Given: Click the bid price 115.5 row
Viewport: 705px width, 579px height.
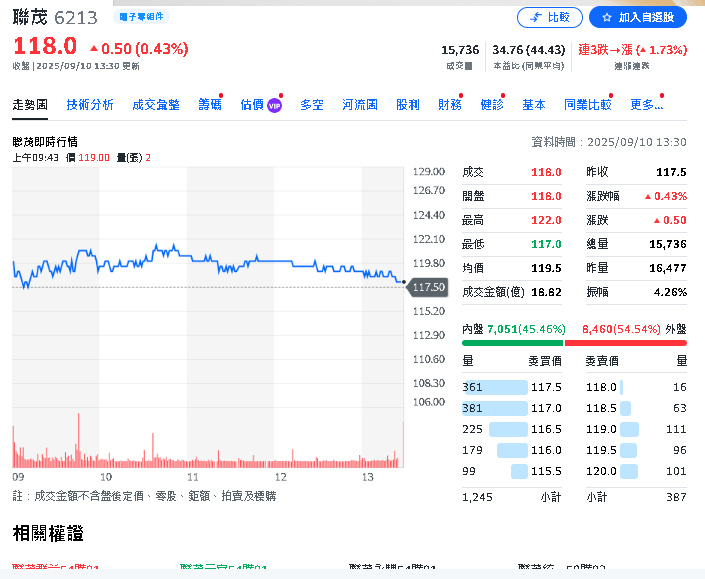Looking at the screenshot, I should (512, 471).
